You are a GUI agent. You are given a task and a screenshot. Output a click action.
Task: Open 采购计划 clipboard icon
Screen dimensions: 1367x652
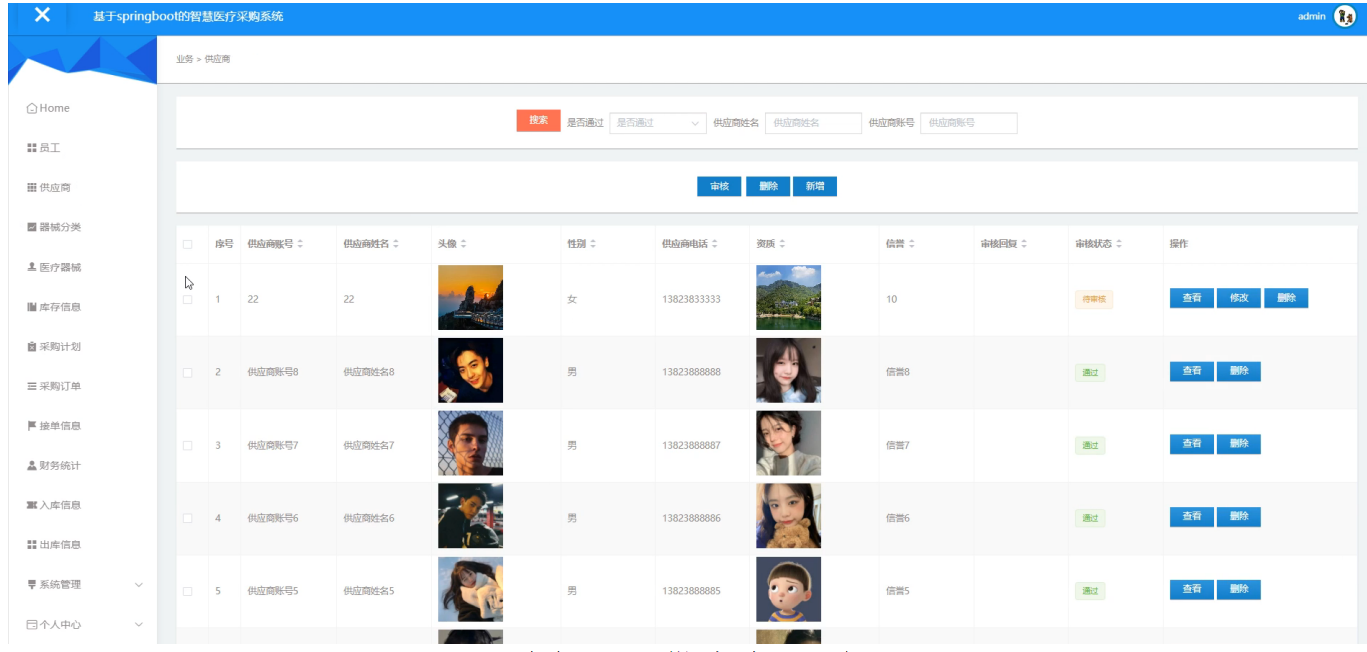pos(31,347)
